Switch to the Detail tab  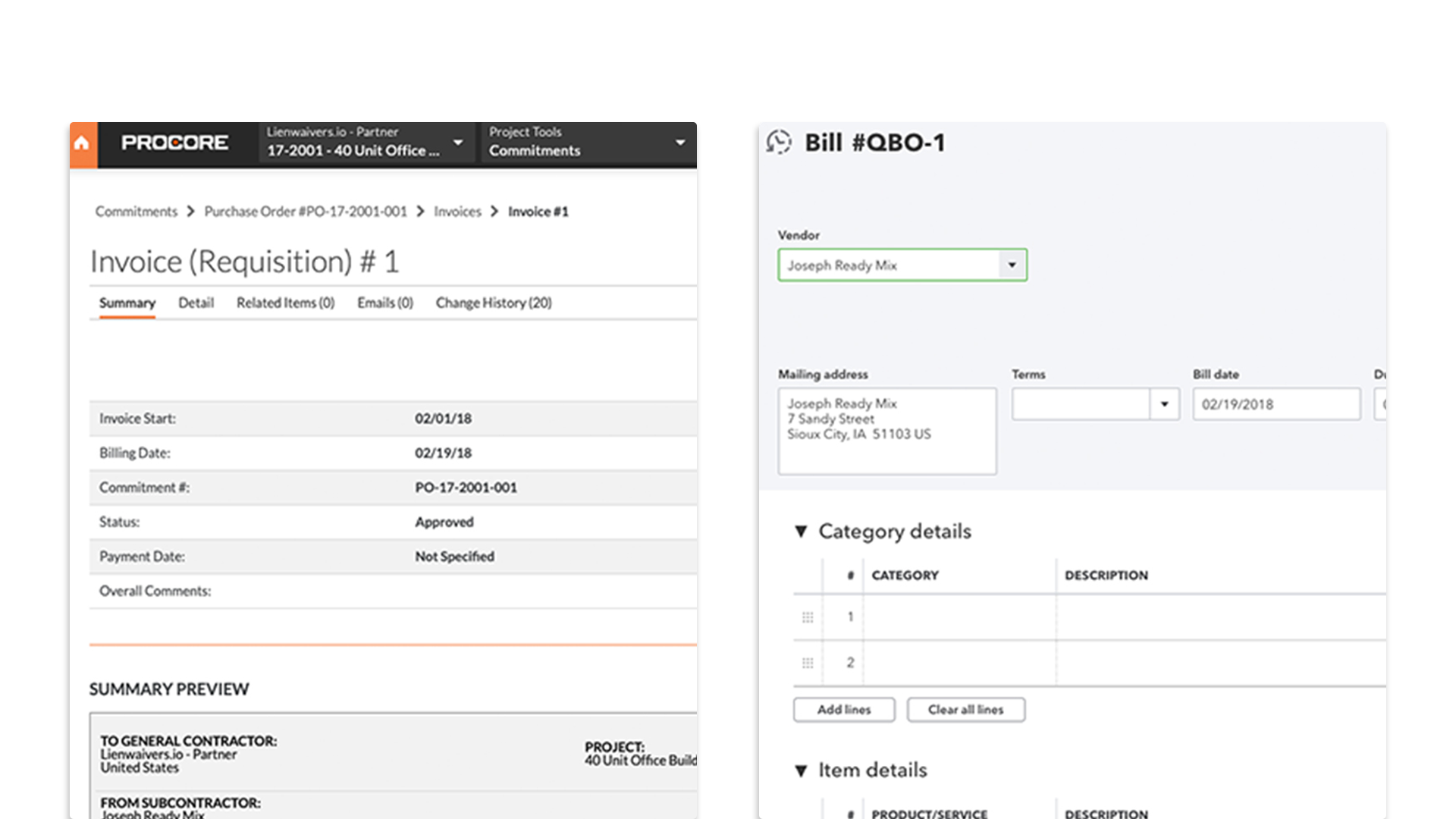coord(196,303)
